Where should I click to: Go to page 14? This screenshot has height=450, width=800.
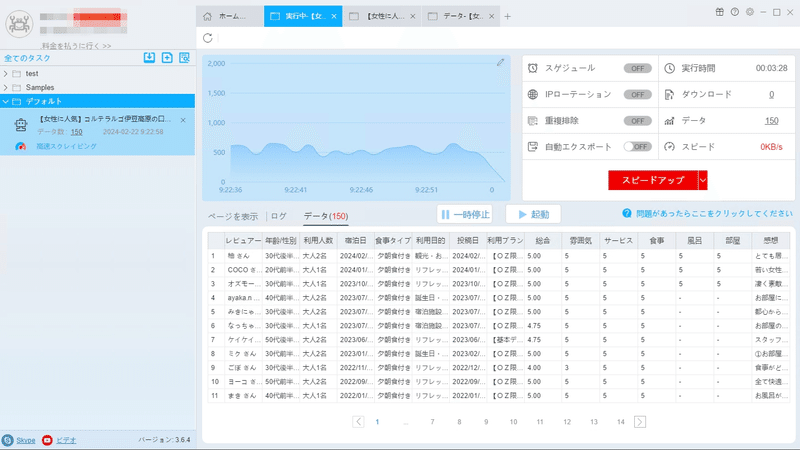point(620,422)
